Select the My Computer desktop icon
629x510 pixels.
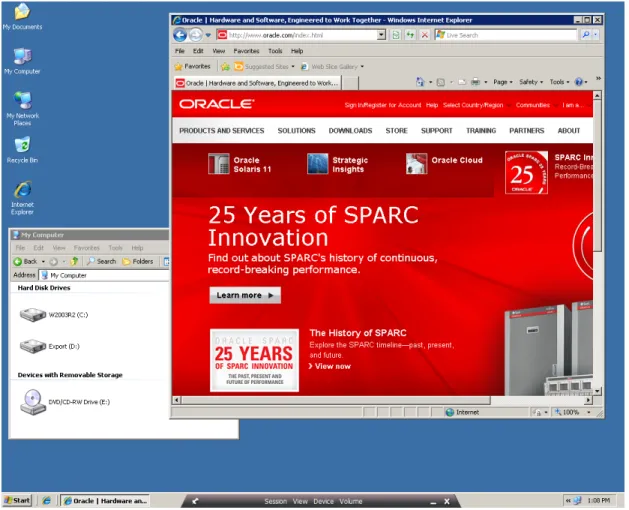point(22,61)
